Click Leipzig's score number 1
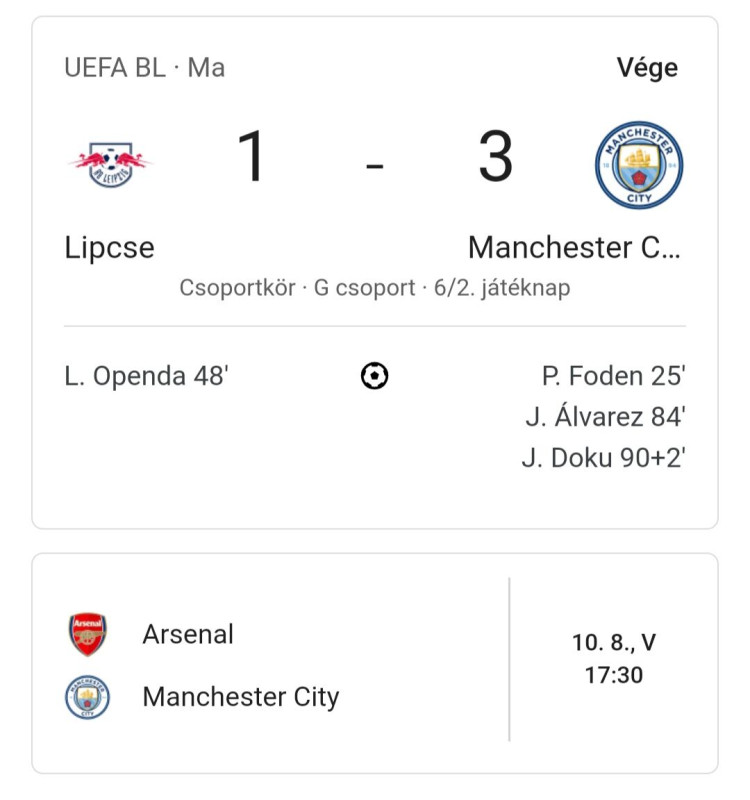This screenshot has width=750, height=800. pyautogui.click(x=251, y=156)
